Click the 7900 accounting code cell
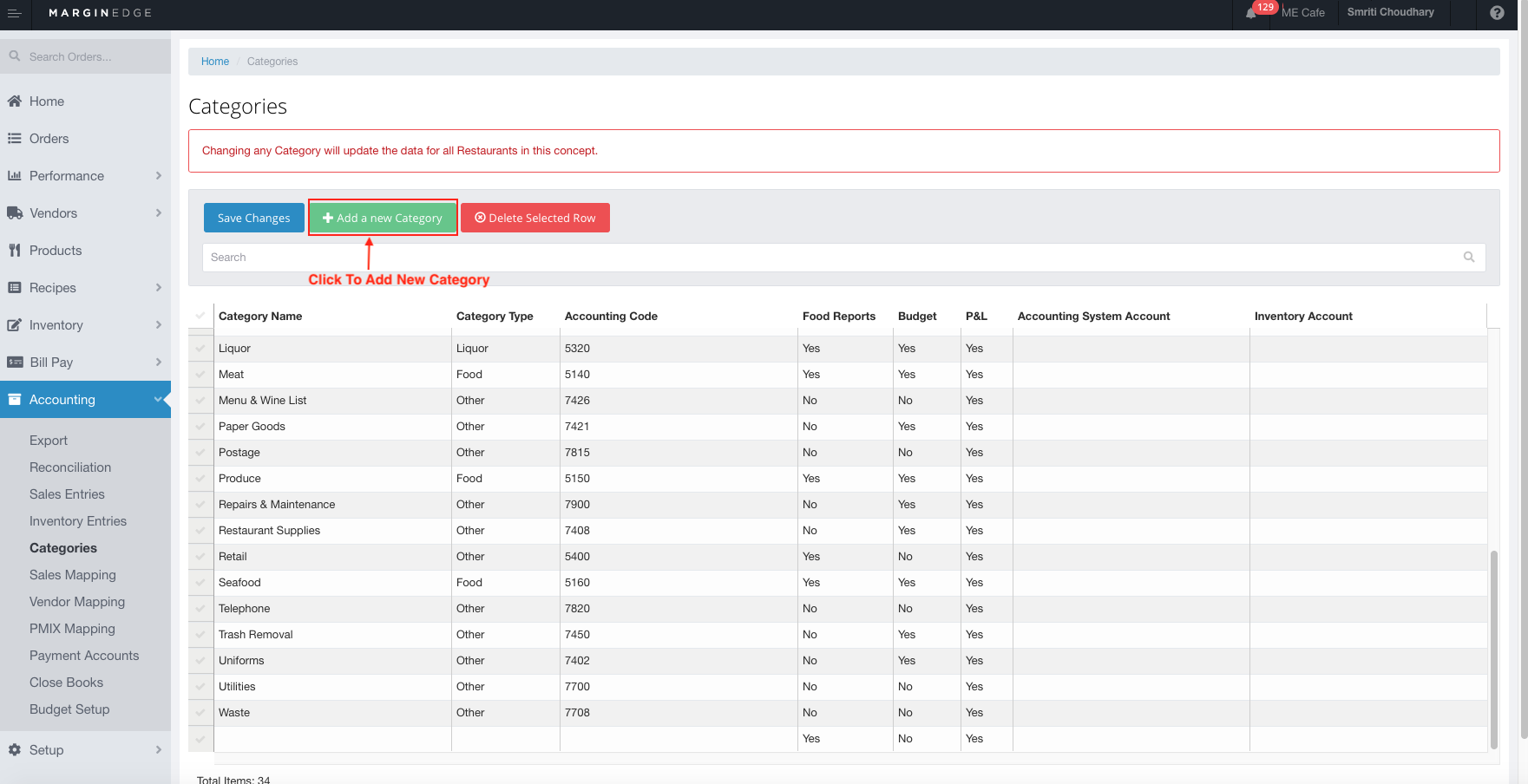Viewport: 1528px width, 784px height. pos(679,505)
